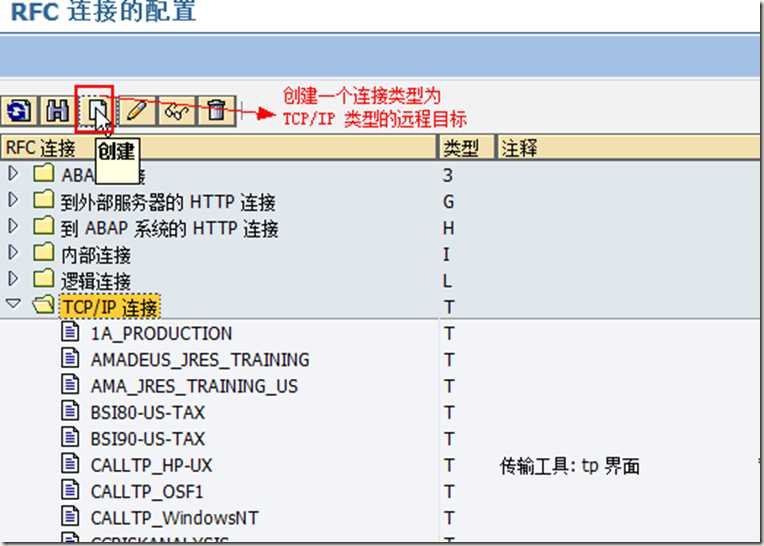This screenshot has height=546, width=764.
Task: Collapse the TCP/IP 连接 node
Action: click(13, 304)
